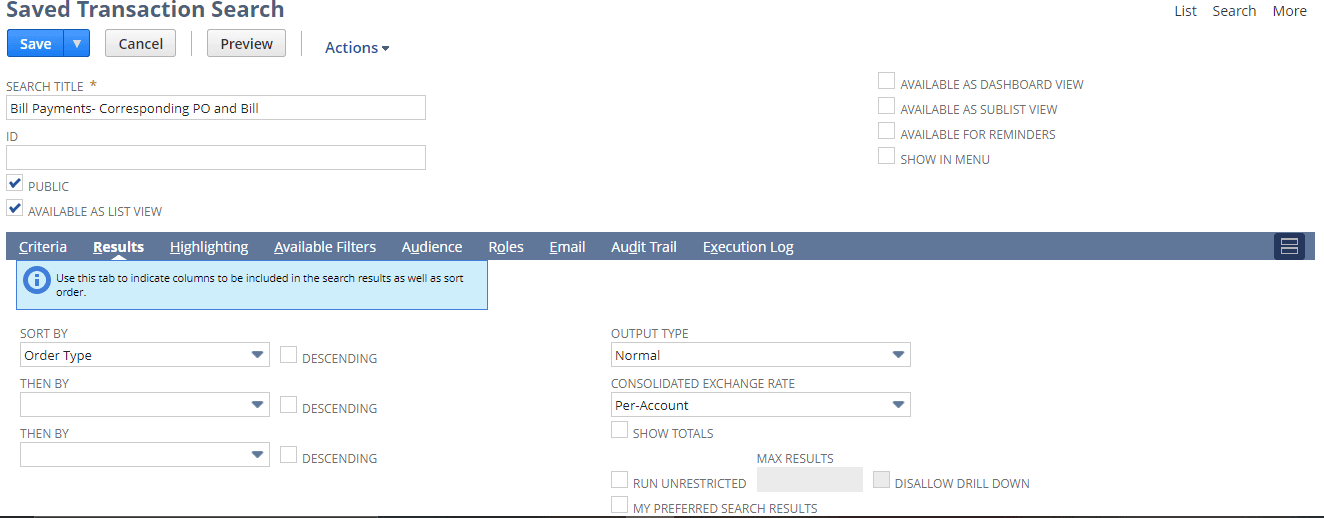Click the List link at the top right
The image size is (1324, 518).
(x=1185, y=11)
